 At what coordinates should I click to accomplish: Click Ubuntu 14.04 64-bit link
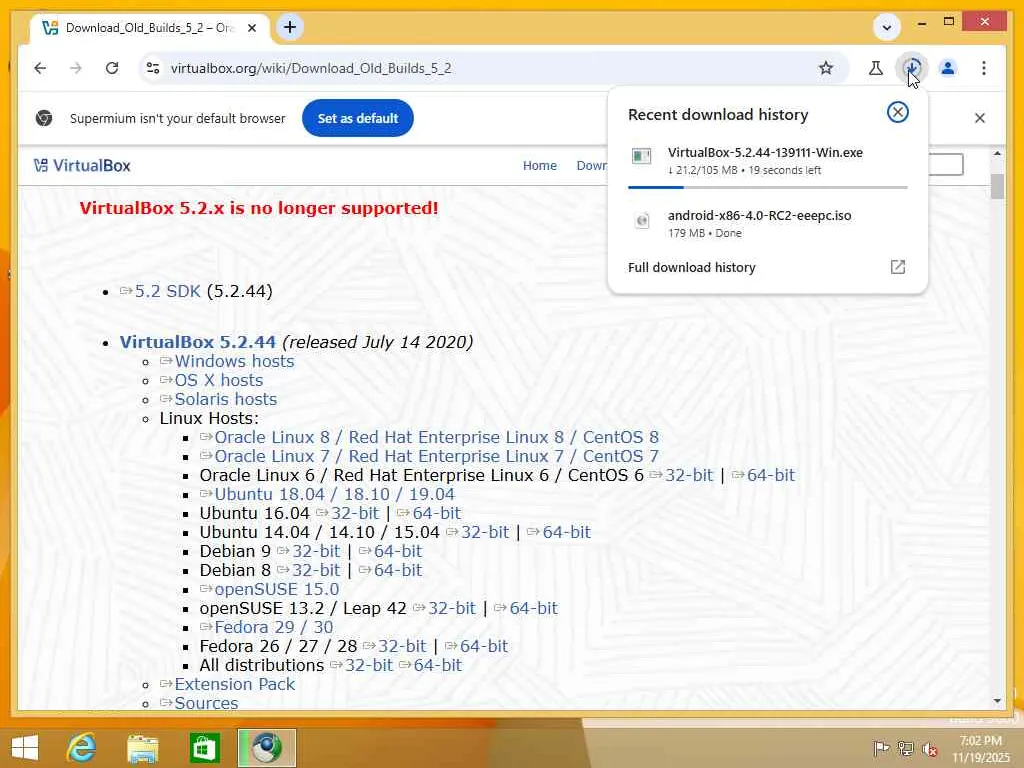tap(566, 532)
